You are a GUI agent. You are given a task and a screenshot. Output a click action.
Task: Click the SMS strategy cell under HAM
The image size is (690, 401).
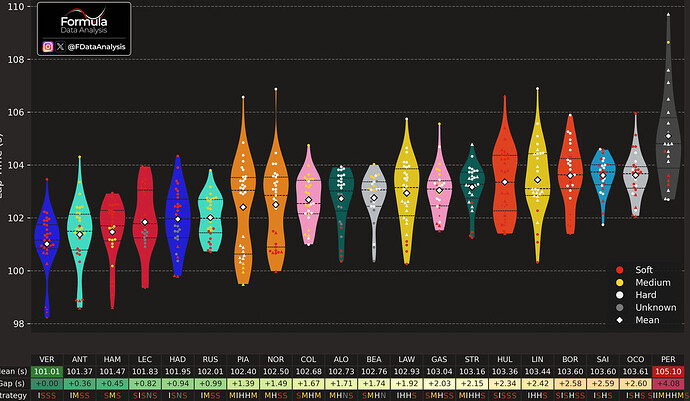click(x=112, y=396)
